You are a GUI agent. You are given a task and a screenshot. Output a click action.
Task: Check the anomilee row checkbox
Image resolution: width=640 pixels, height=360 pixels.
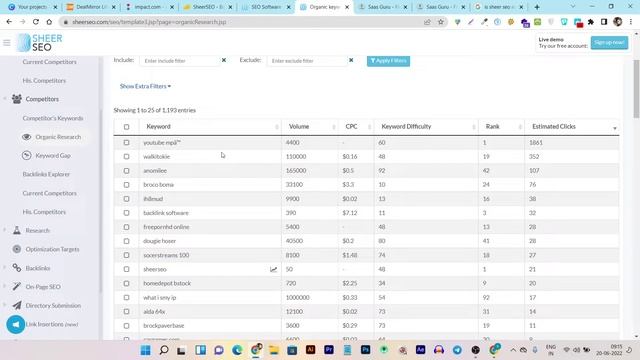(x=127, y=171)
